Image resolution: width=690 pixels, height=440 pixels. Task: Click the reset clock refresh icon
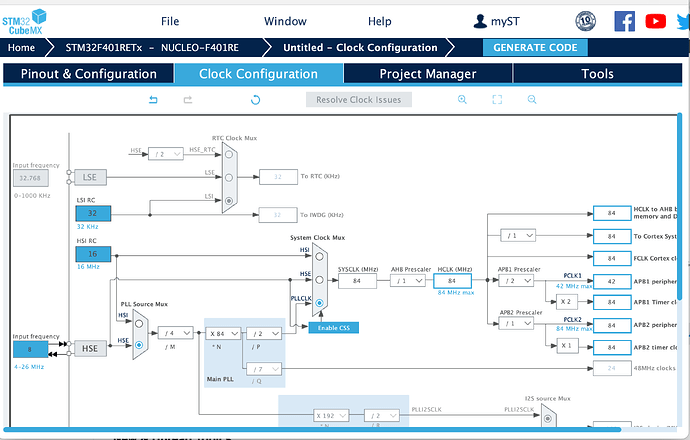coord(255,100)
